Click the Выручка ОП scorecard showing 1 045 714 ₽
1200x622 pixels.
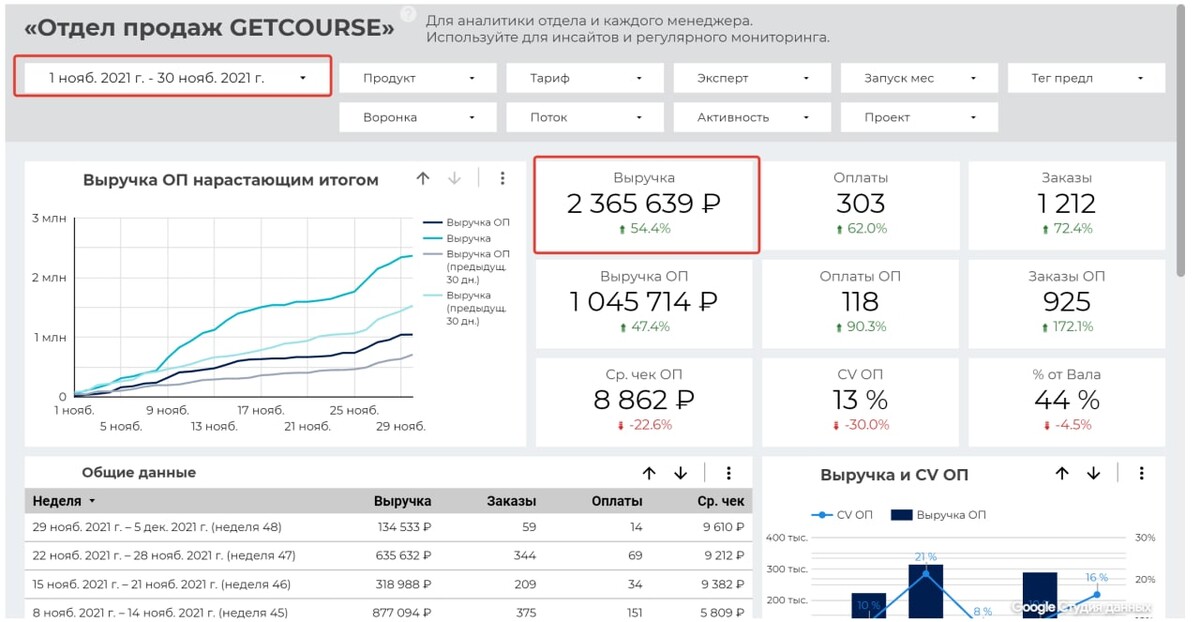(644, 303)
